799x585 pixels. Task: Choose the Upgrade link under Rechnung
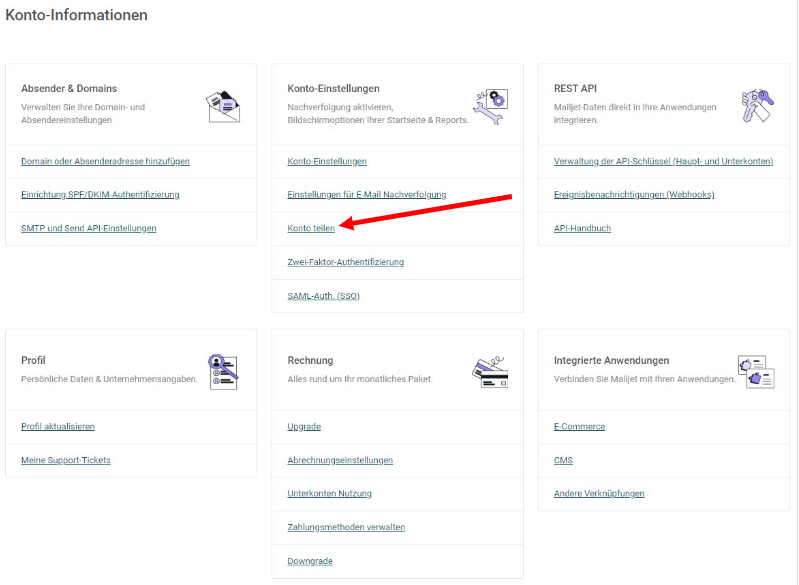point(304,427)
